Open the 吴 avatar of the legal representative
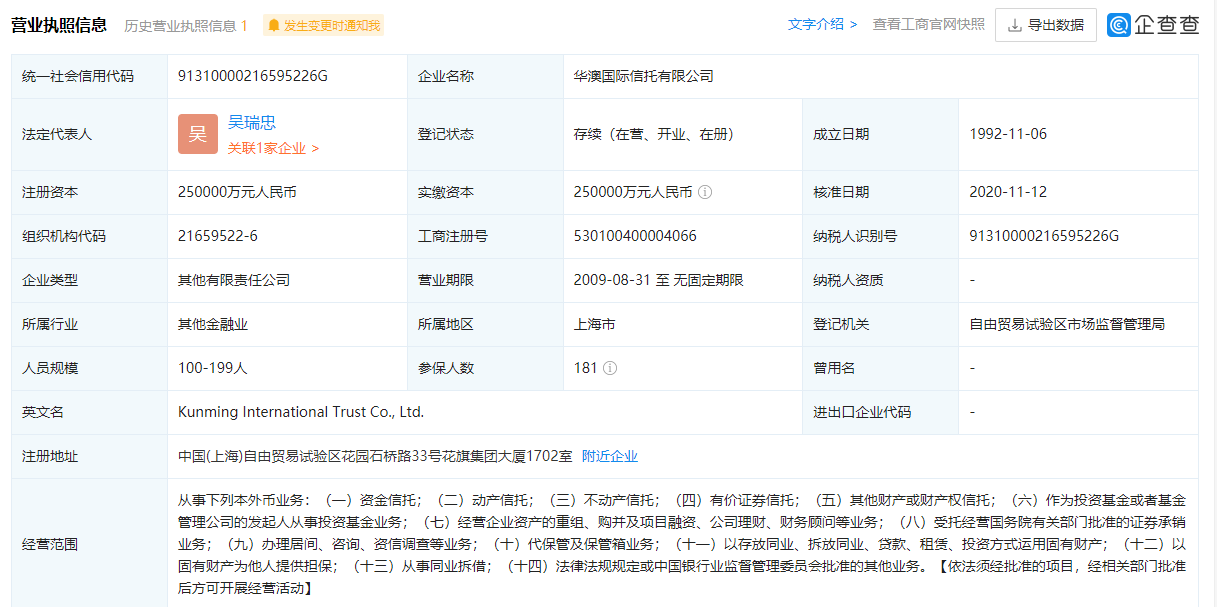1217x607 pixels. (x=198, y=134)
